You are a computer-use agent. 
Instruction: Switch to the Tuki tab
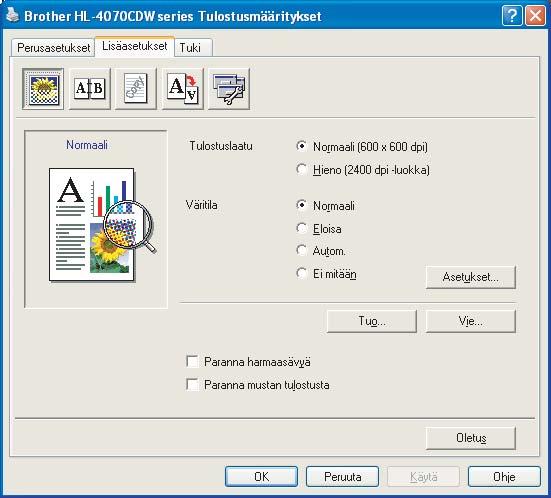pos(194,48)
